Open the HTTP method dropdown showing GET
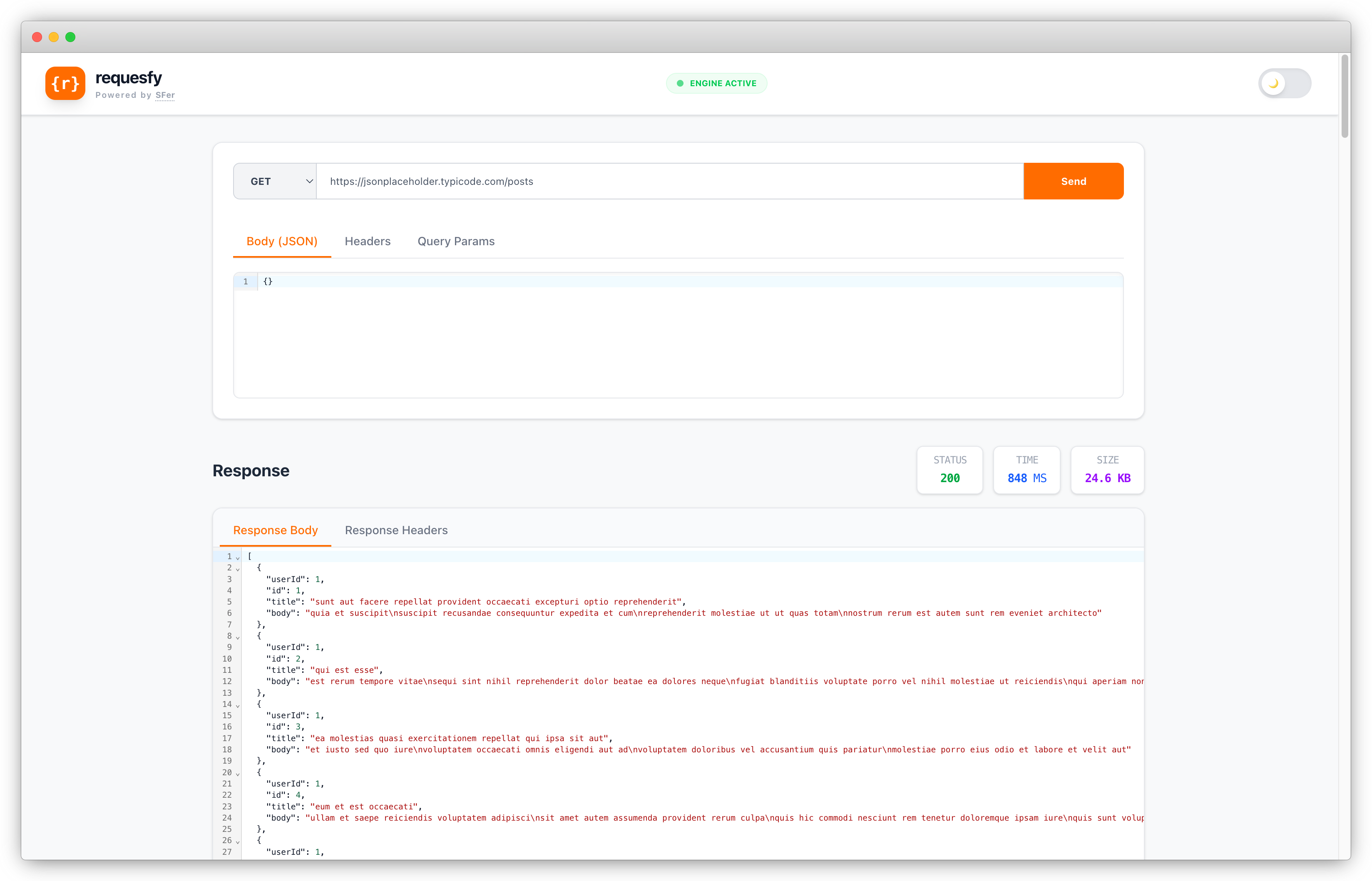The image size is (1372, 881). [x=274, y=181]
